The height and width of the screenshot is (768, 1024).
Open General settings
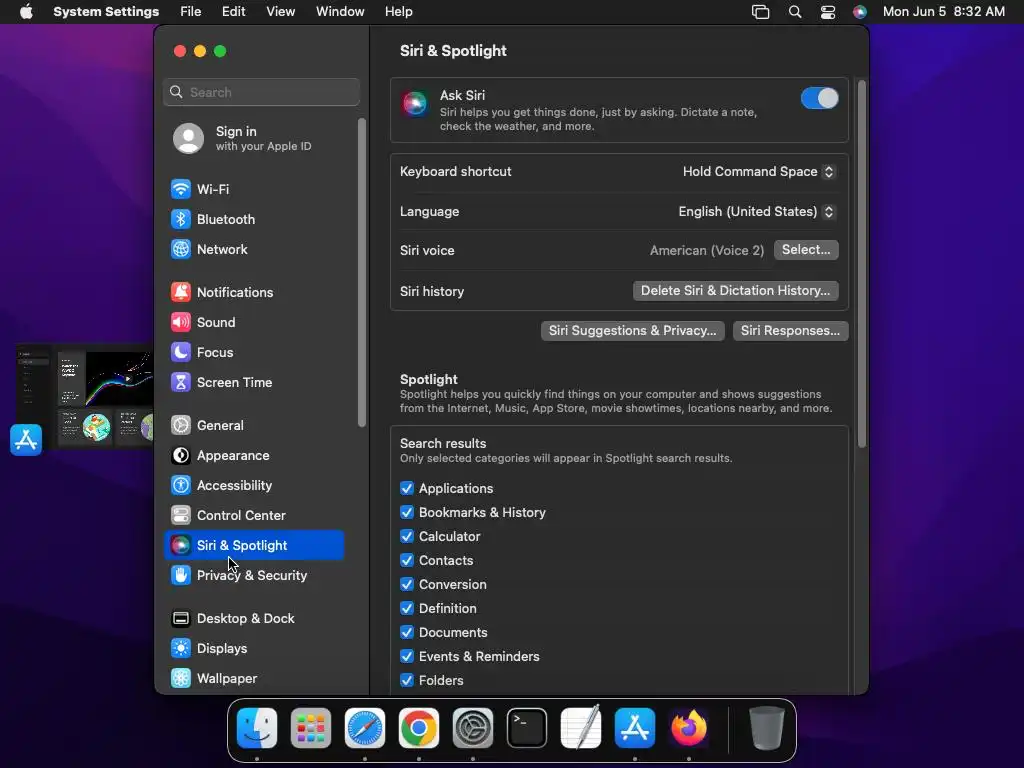click(254, 426)
